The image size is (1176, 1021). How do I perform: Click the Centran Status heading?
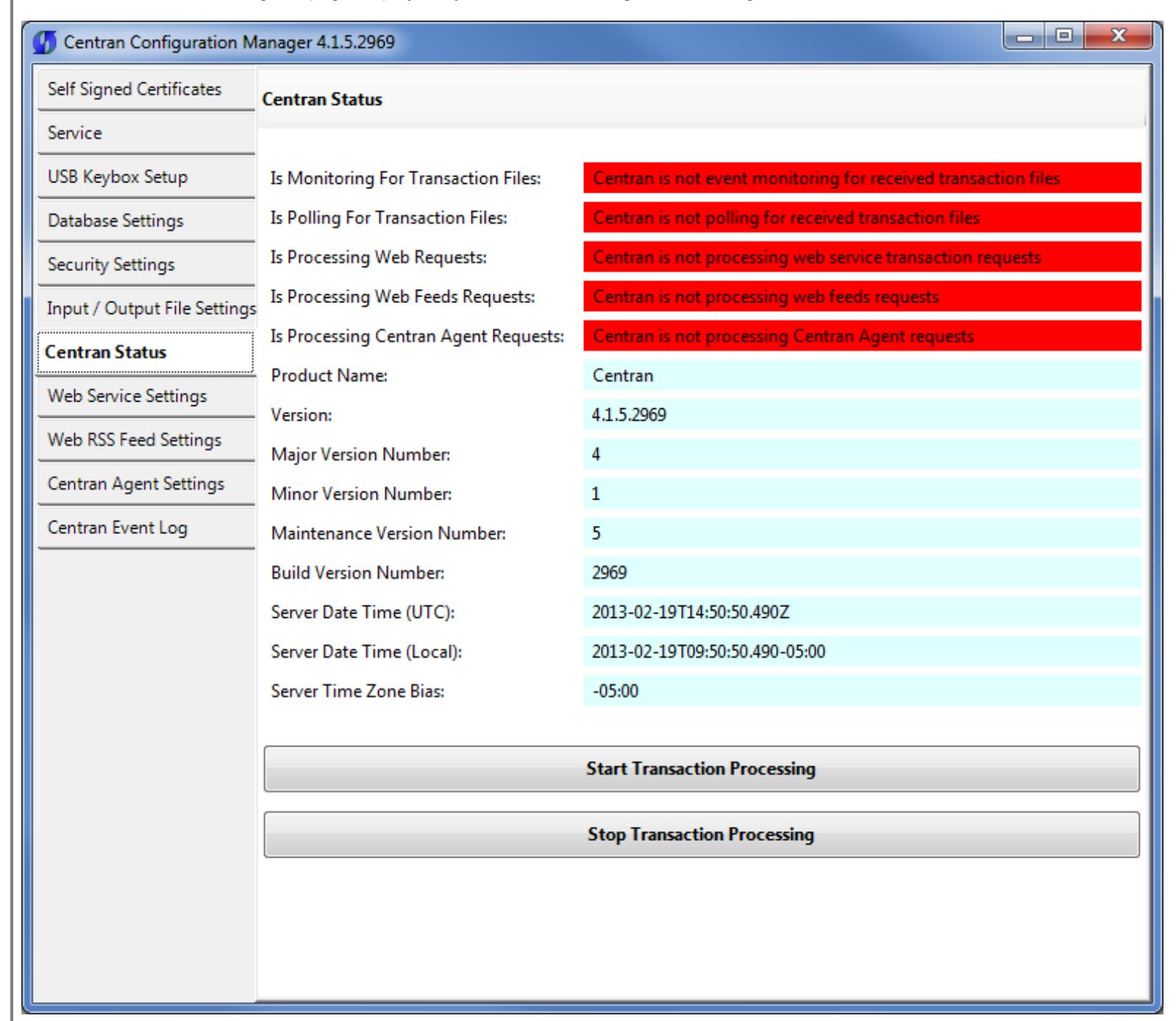coord(322,99)
